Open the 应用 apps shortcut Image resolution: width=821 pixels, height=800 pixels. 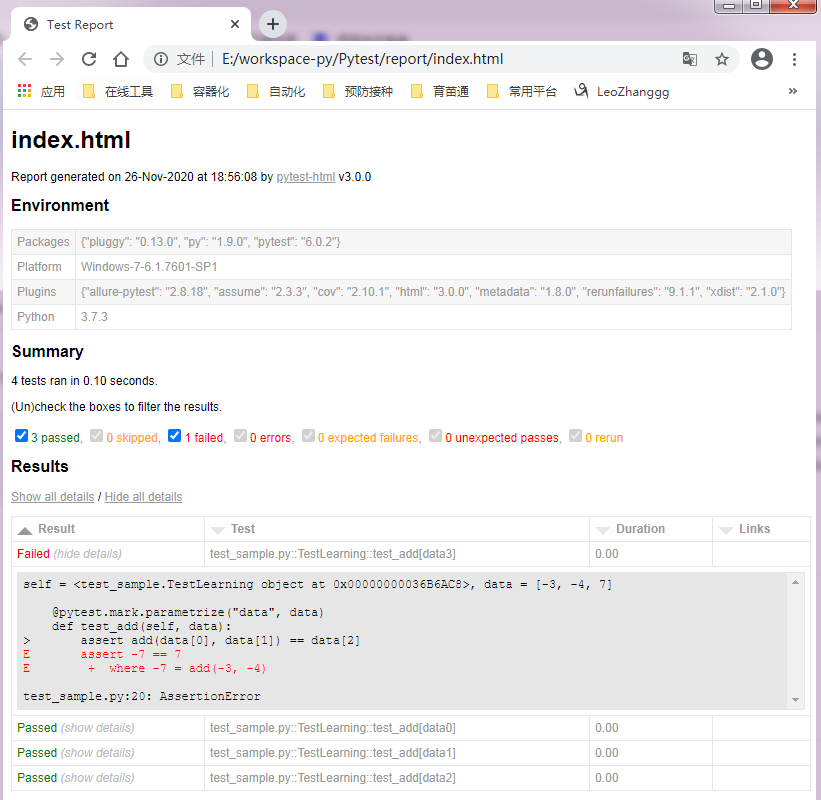(41, 92)
